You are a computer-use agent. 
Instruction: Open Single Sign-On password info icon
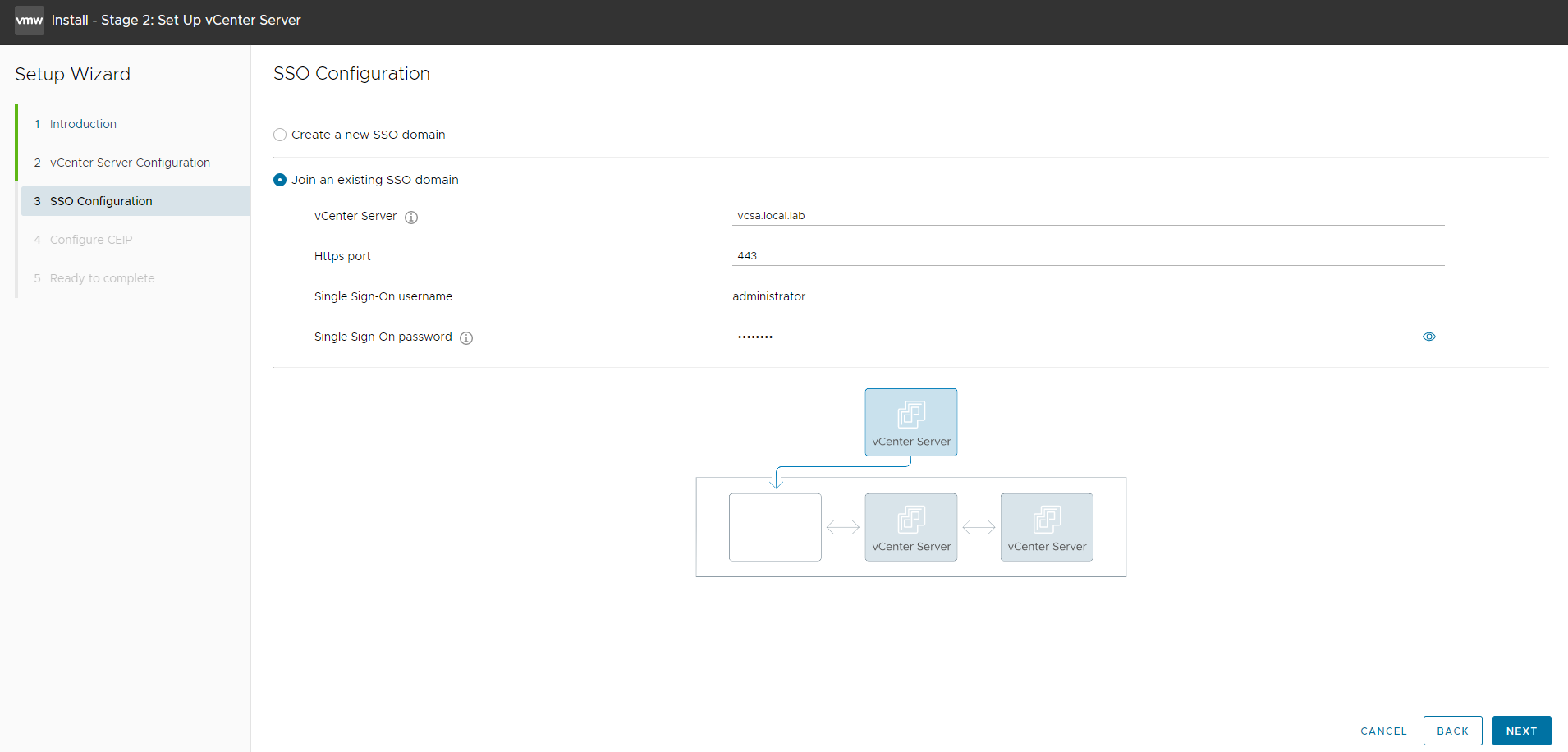[466, 338]
